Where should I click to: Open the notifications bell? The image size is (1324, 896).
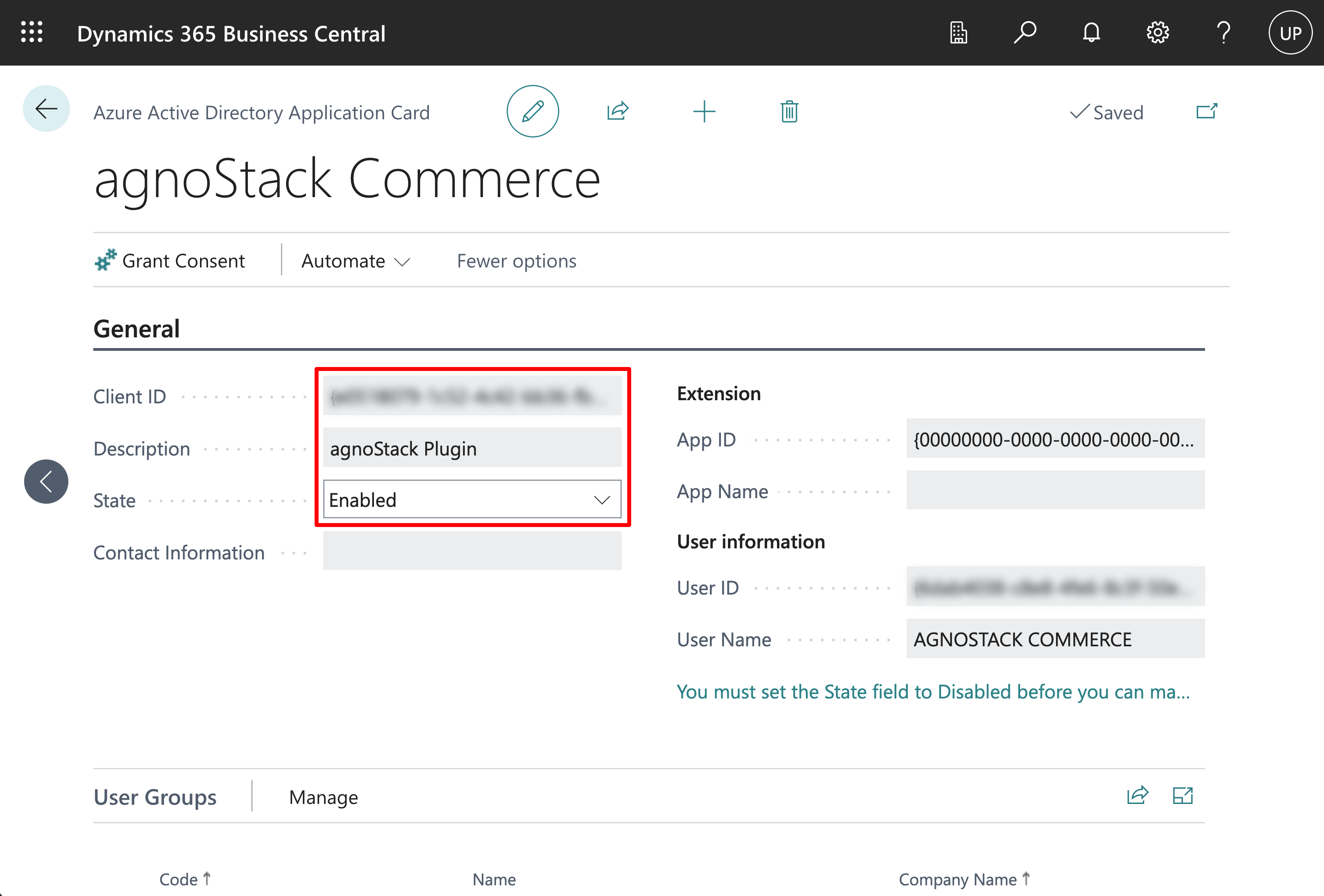tap(1091, 32)
